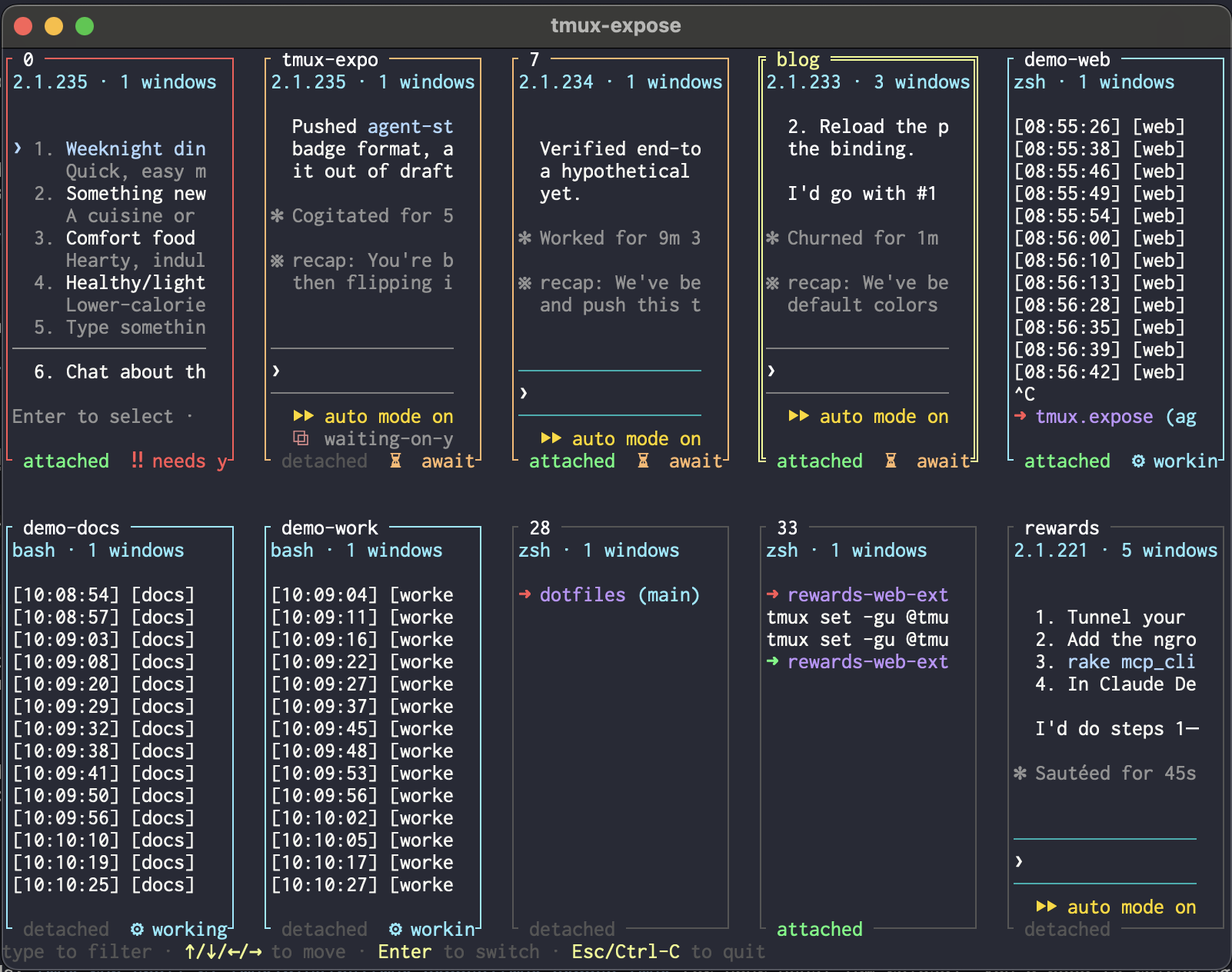Click the [08:55:26] [web] log line

click(1100, 126)
